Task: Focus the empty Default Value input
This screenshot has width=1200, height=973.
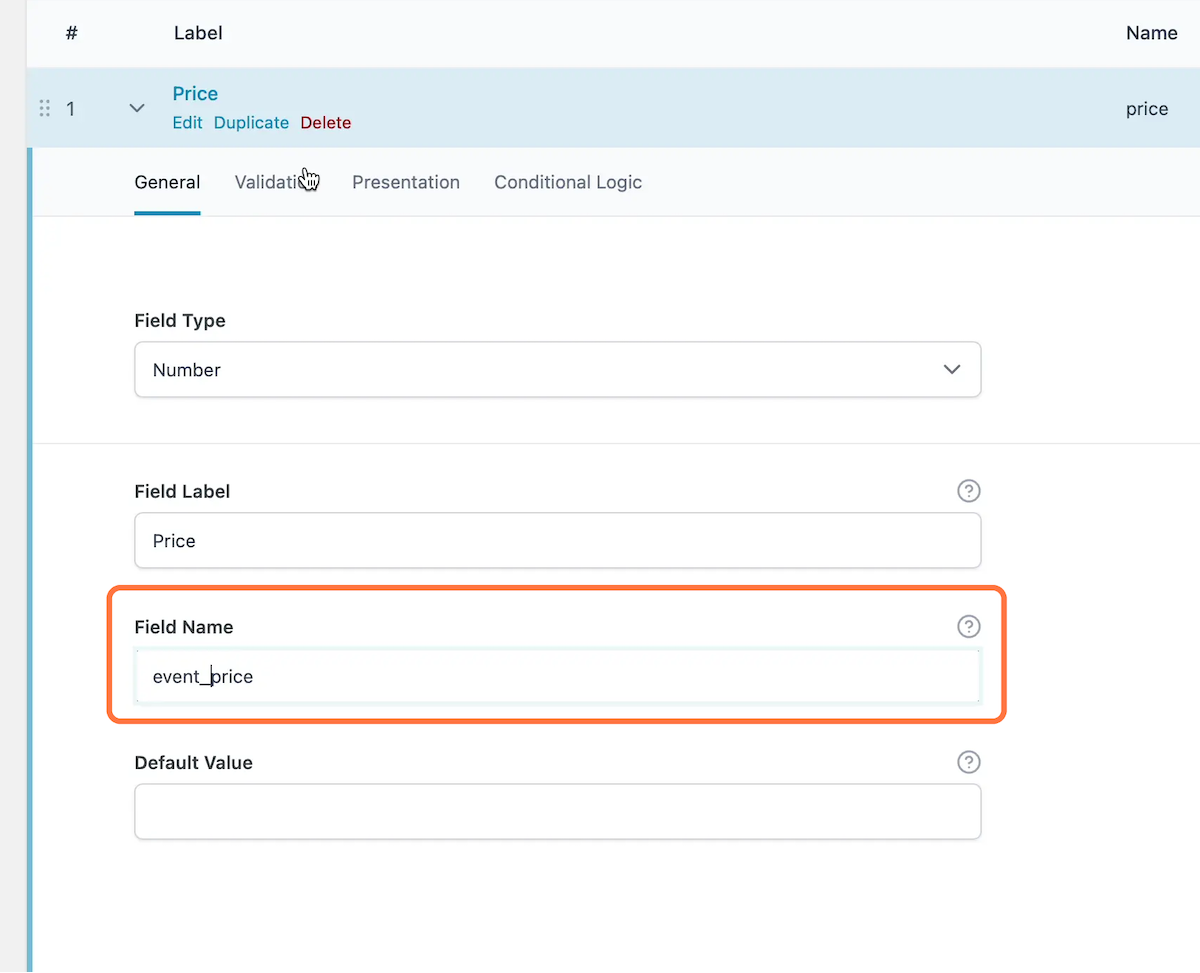Action: point(557,811)
